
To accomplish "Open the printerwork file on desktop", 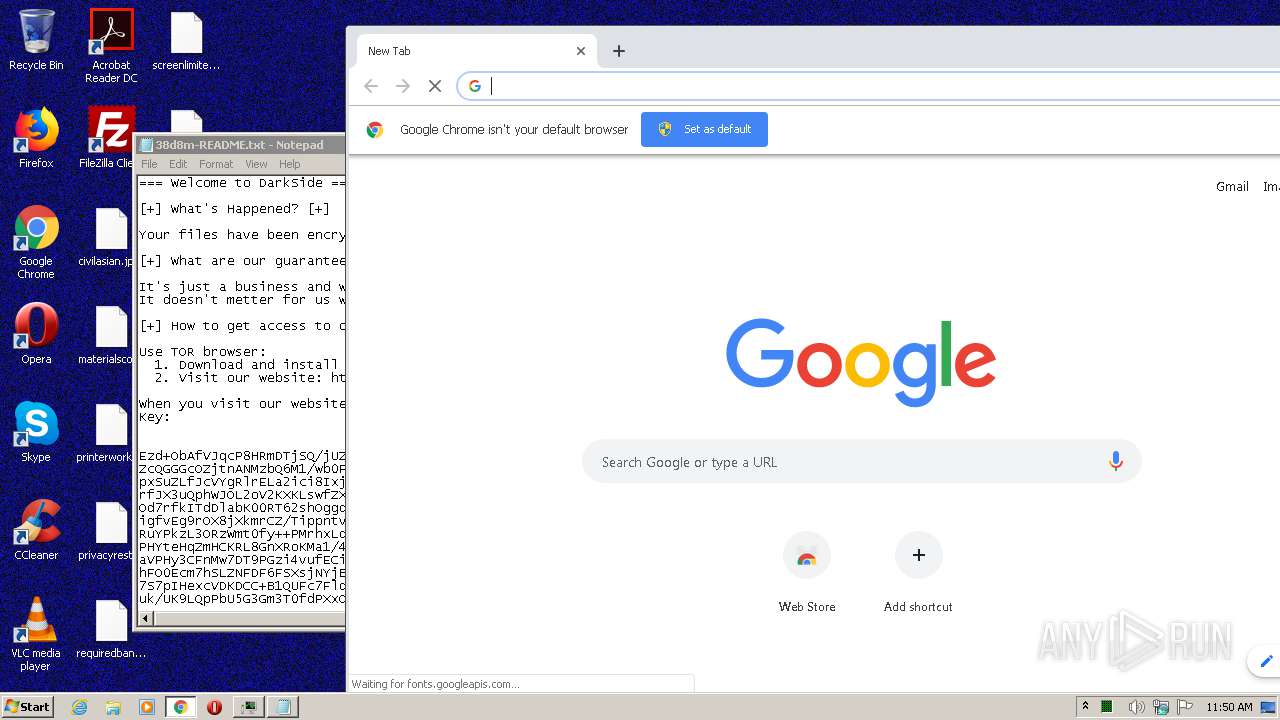I will (108, 432).
